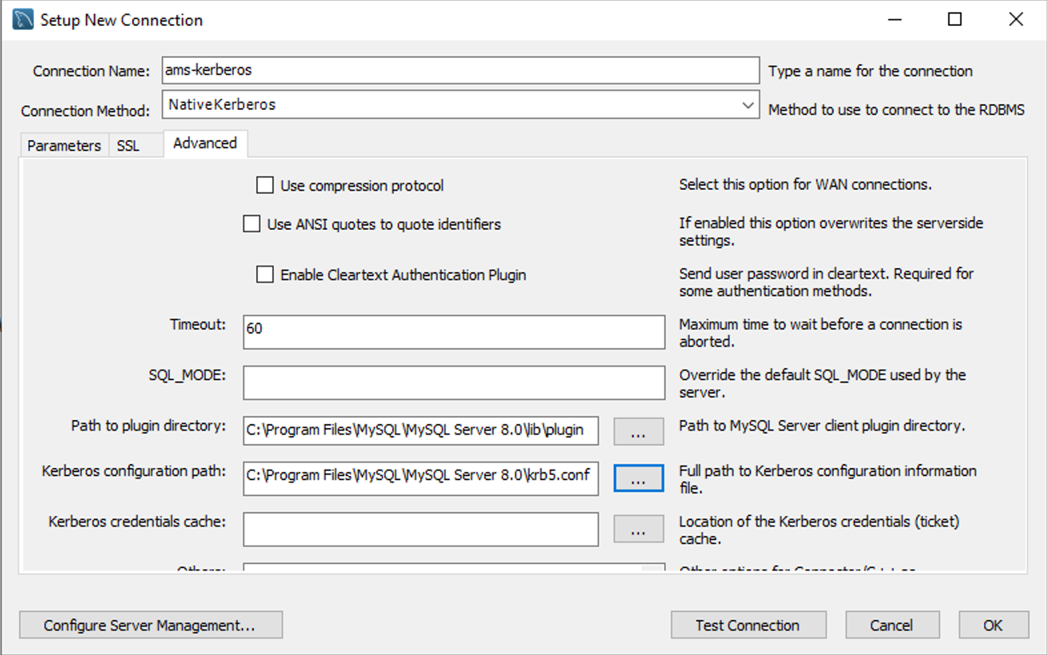Click the 'Kerberos configuration path:' label
The image size is (1047, 655).
coord(134,471)
